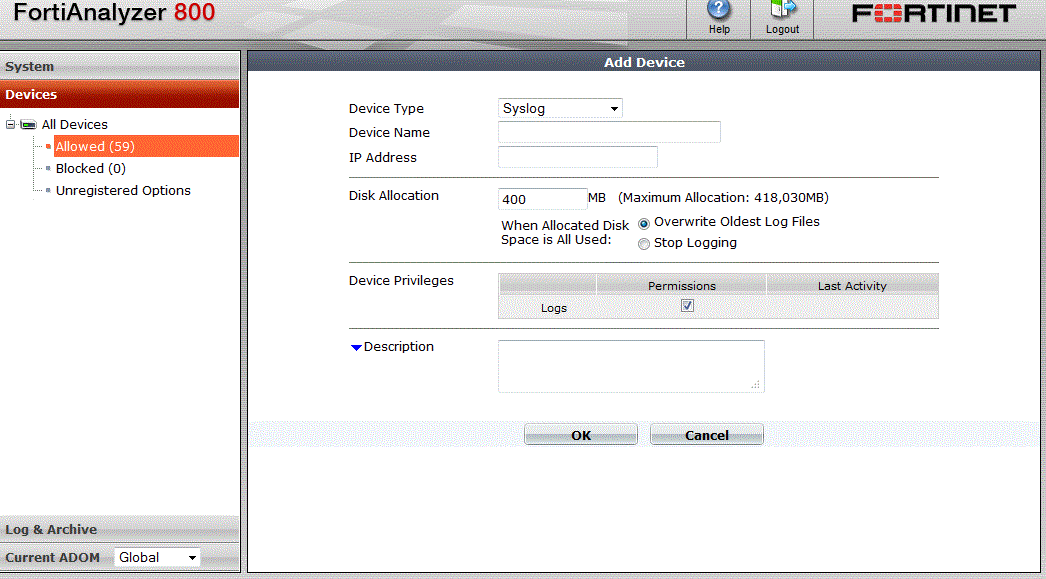Open Unregistered Options tree item
Screen dimensions: 1046x579
pyautogui.click(x=123, y=190)
